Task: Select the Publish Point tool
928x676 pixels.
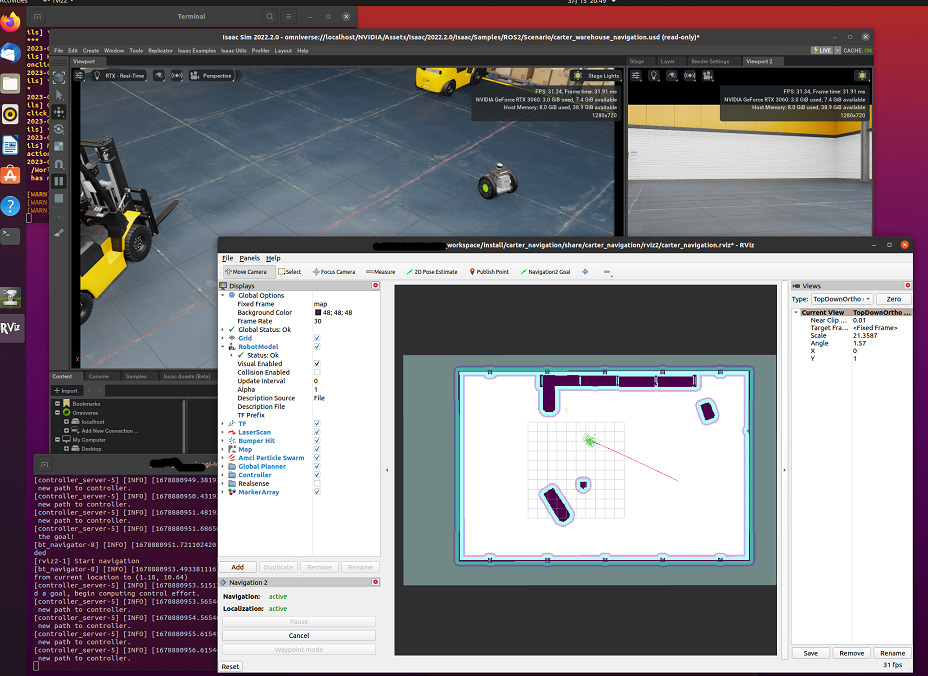Action: point(490,271)
